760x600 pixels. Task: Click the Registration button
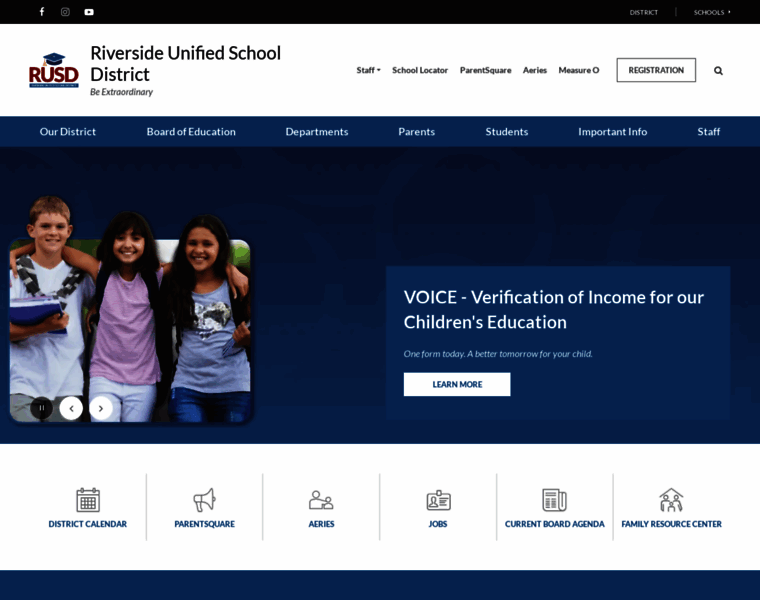click(x=656, y=70)
